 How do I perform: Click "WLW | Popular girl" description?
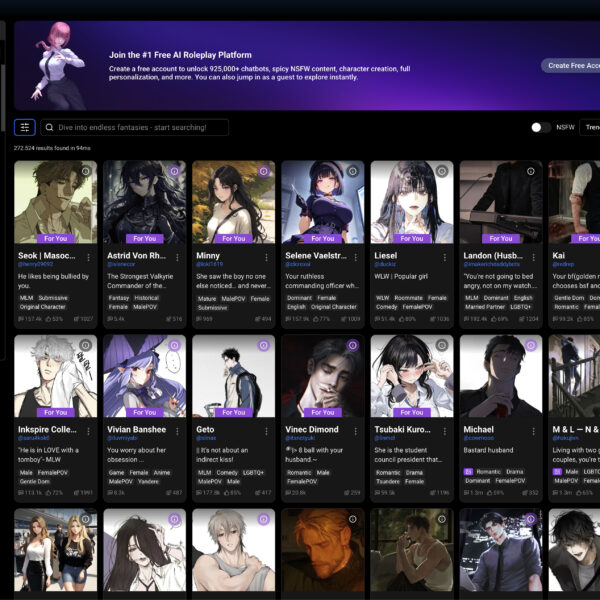(x=401, y=276)
